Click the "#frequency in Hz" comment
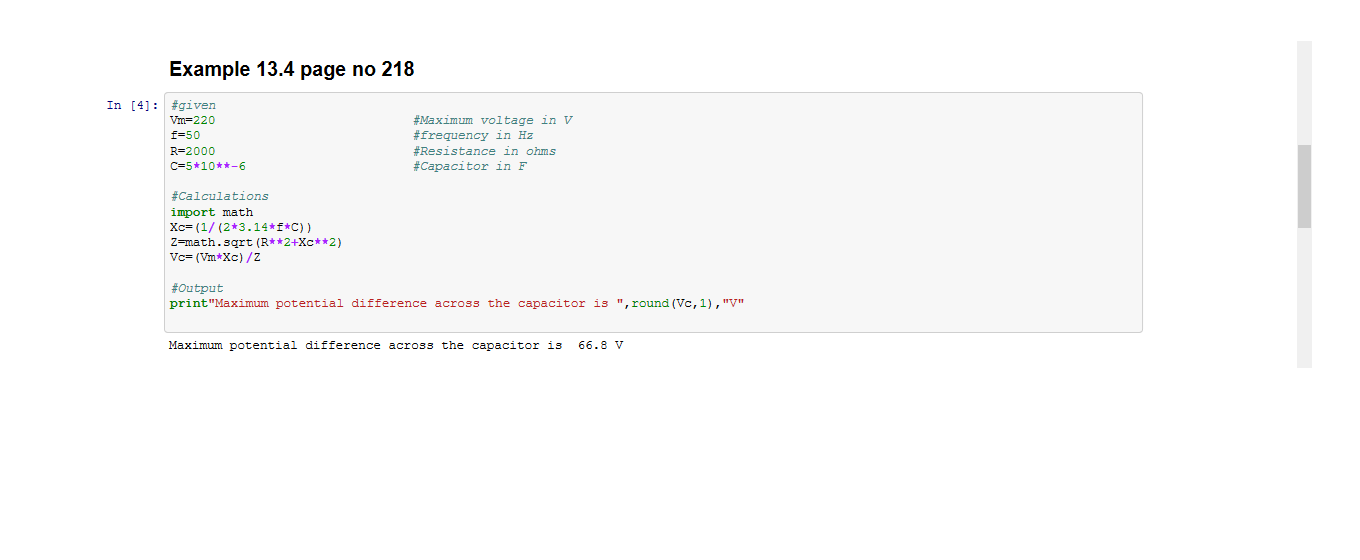The width and height of the screenshot is (1360, 560). [x=472, y=135]
